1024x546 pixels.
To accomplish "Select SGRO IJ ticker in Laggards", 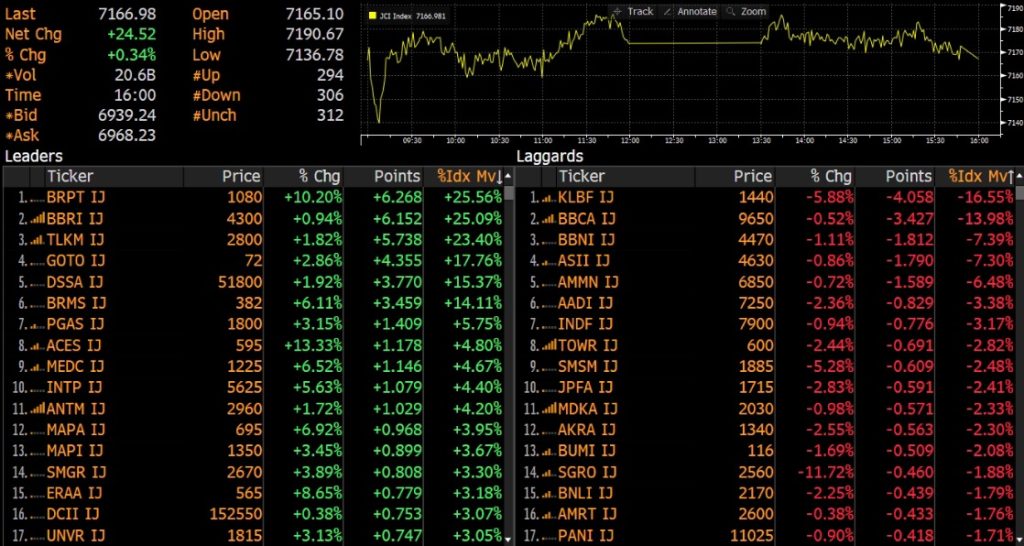I will pos(586,472).
